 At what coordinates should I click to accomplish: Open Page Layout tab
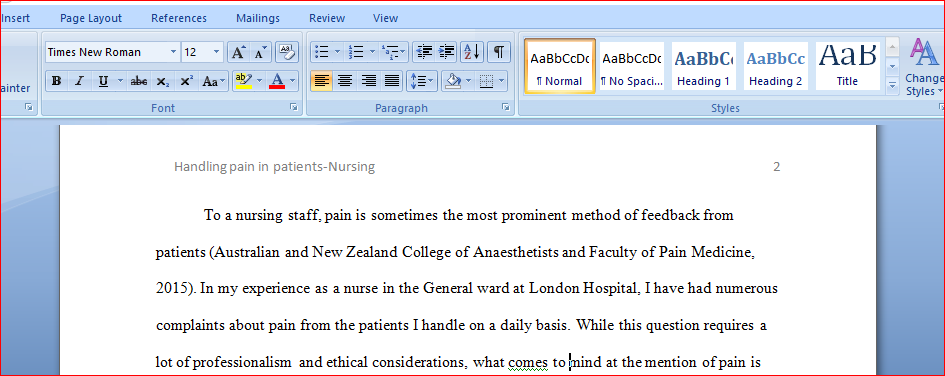click(91, 18)
